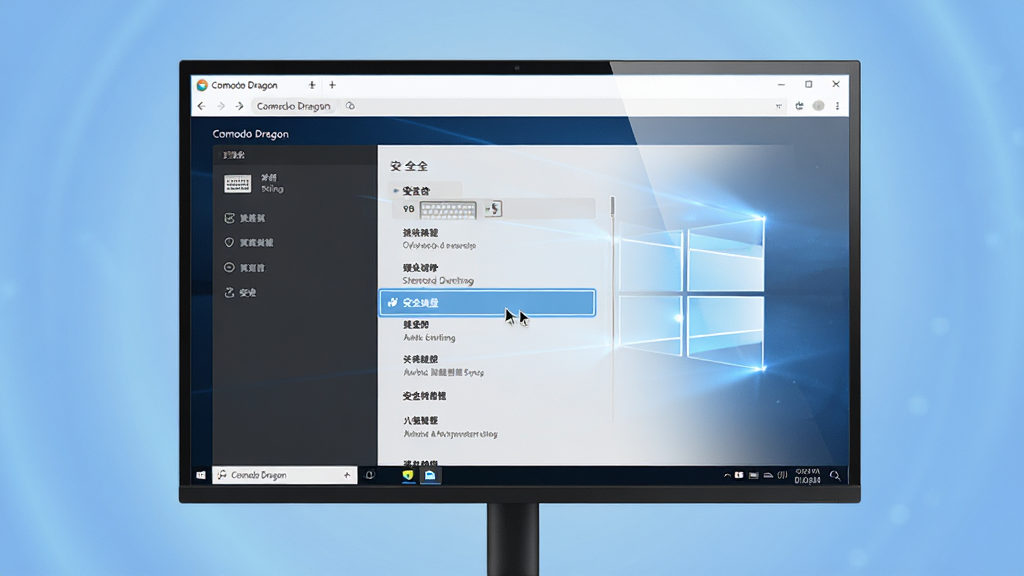Click the magnifier icon at taskbar right end
The image size is (1024, 576).
[835, 475]
